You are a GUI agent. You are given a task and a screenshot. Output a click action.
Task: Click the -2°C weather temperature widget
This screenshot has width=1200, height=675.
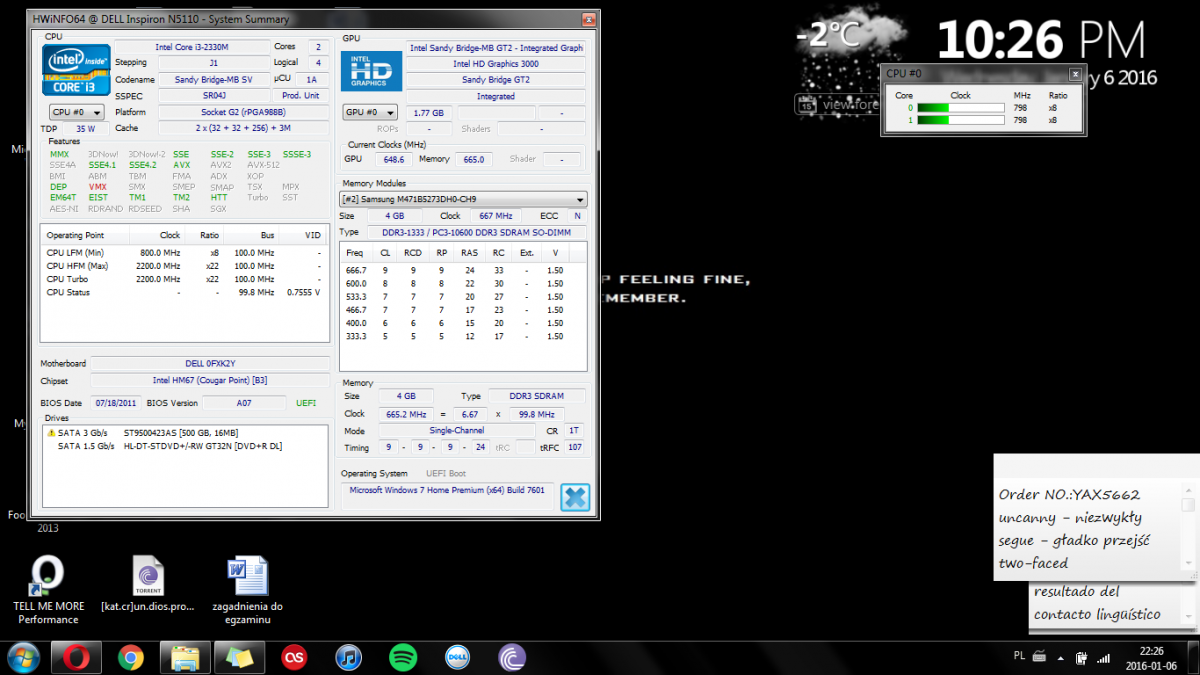(828, 35)
